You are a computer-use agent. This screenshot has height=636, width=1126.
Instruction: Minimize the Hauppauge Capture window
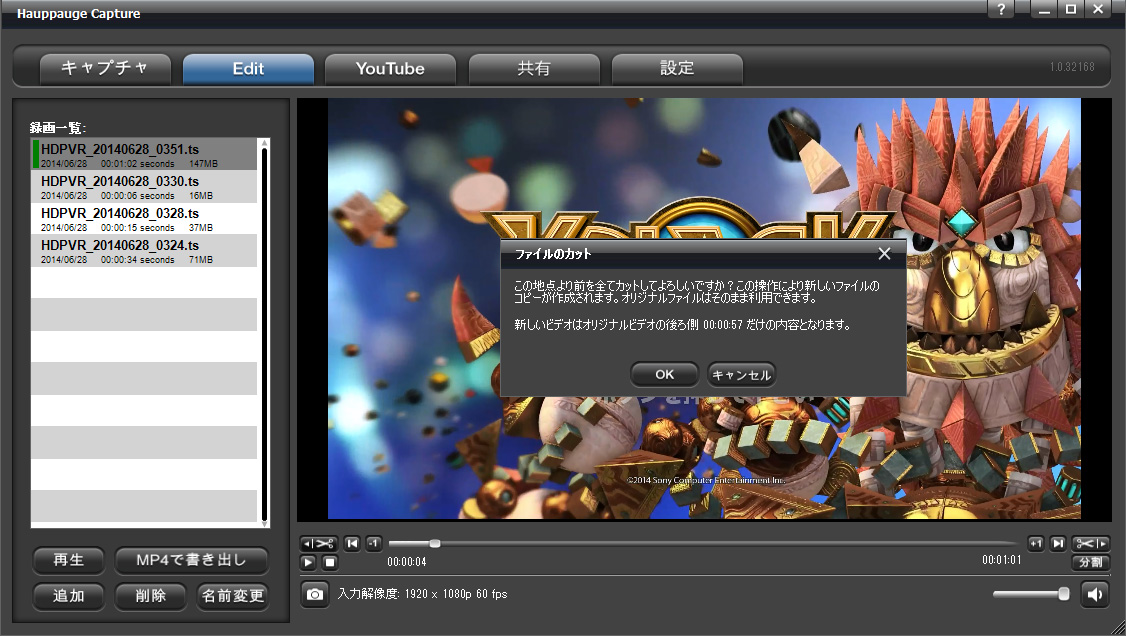point(1044,9)
